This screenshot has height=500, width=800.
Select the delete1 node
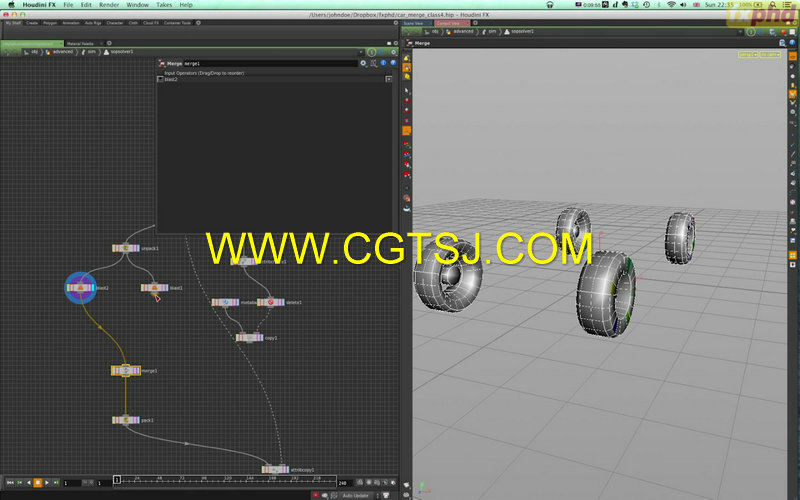271,302
